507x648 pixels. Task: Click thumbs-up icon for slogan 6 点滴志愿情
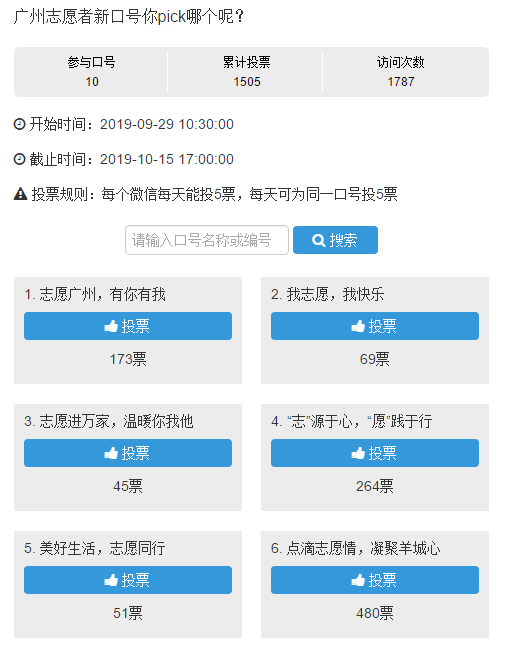pyautogui.click(x=358, y=580)
